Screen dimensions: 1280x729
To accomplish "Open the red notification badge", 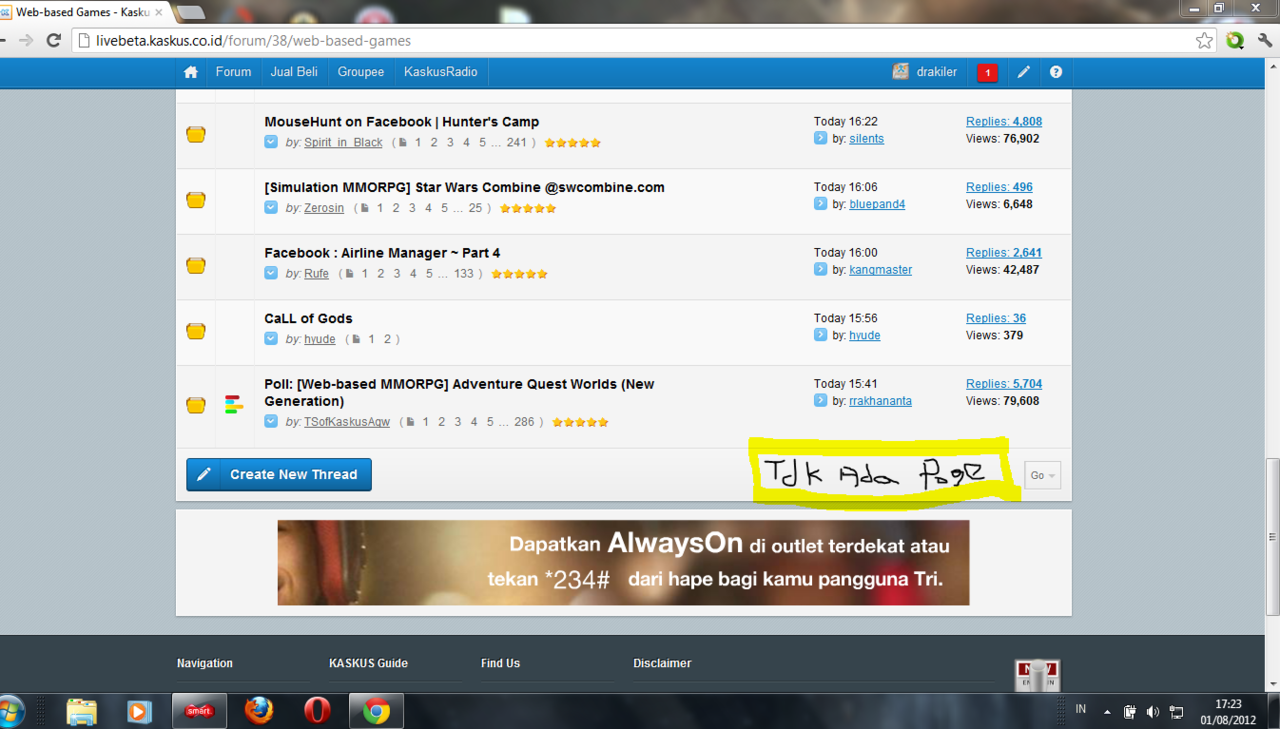I will [987, 72].
